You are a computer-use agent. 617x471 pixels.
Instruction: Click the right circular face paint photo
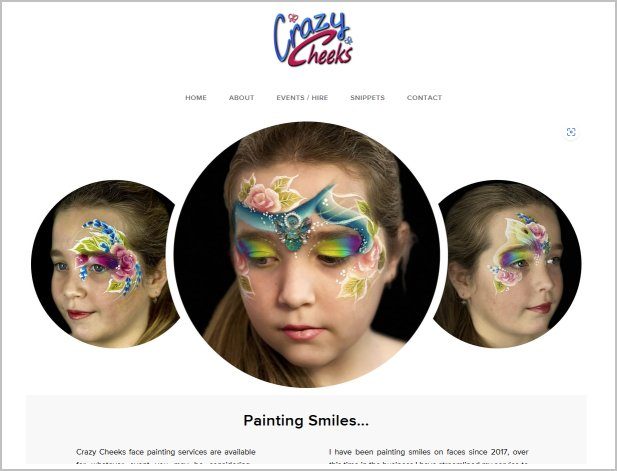[508, 264]
